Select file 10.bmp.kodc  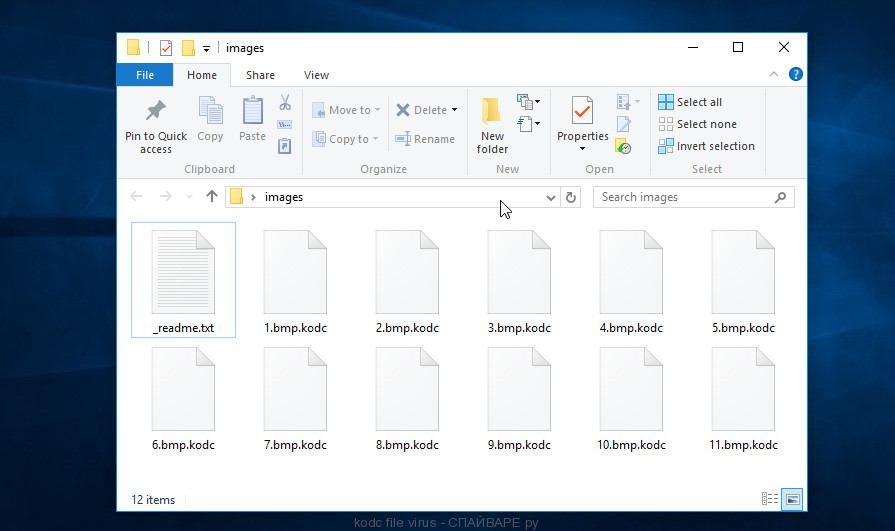tap(631, 398)
